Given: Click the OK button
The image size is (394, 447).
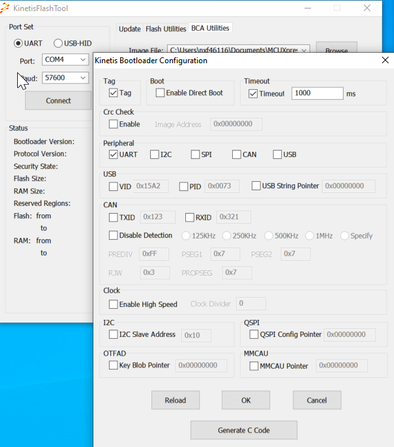Looking at the screenshot, I should (246, 400).
